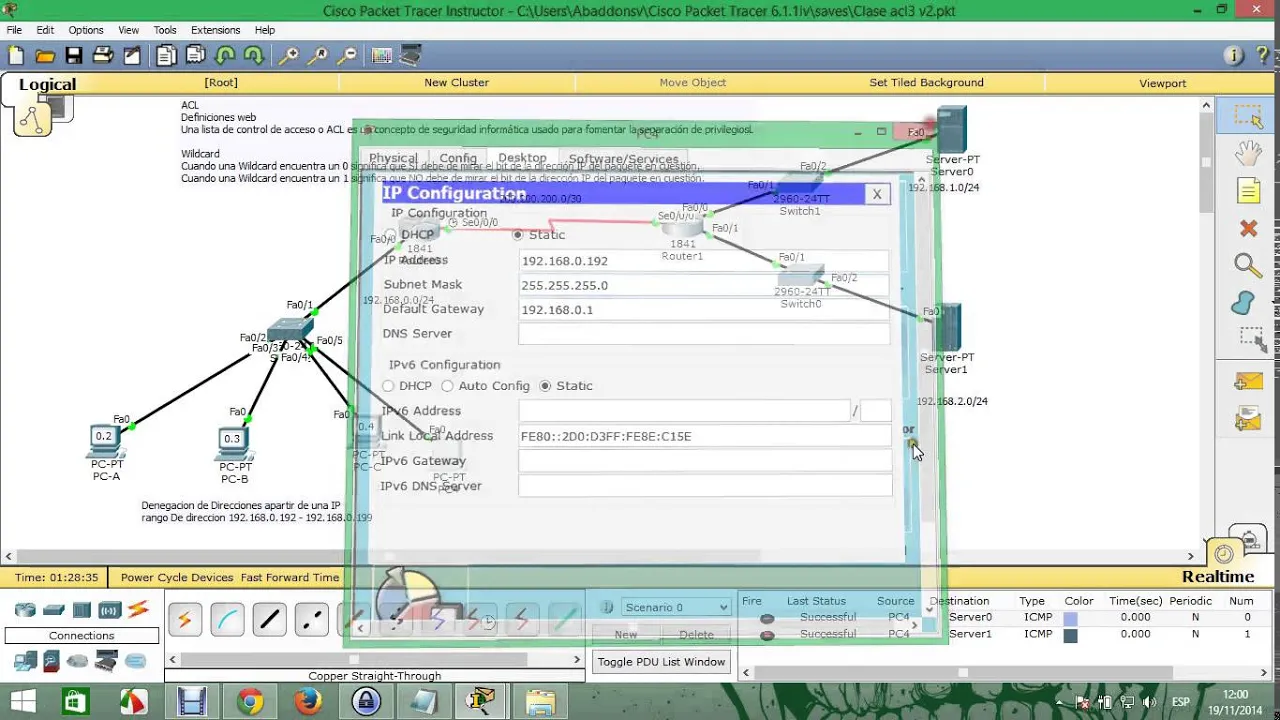Open the Custom Devices Dialog icon
Image resolution: width=1280 pixels, height=720 pixels.
coord(410,56)
